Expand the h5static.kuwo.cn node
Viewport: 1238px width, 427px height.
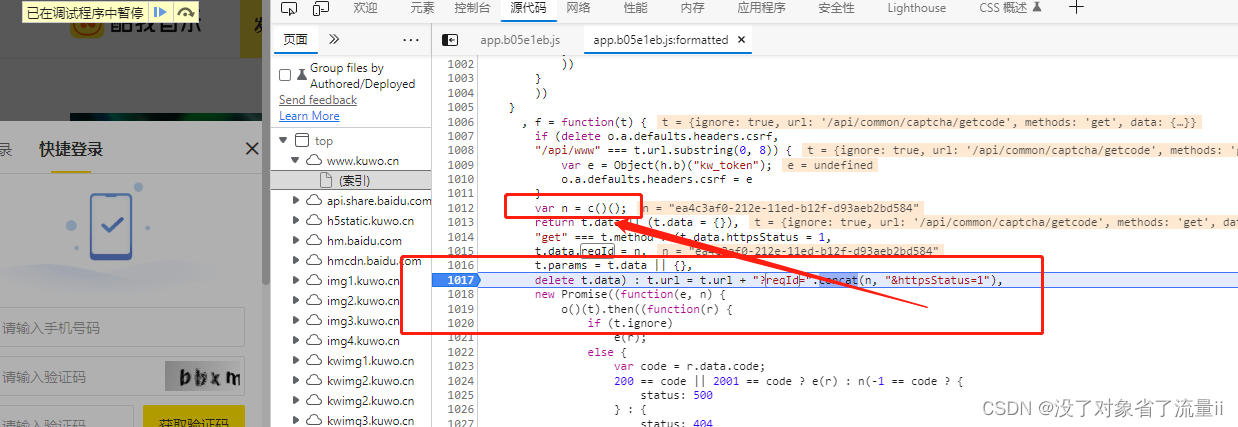point(296,221)
